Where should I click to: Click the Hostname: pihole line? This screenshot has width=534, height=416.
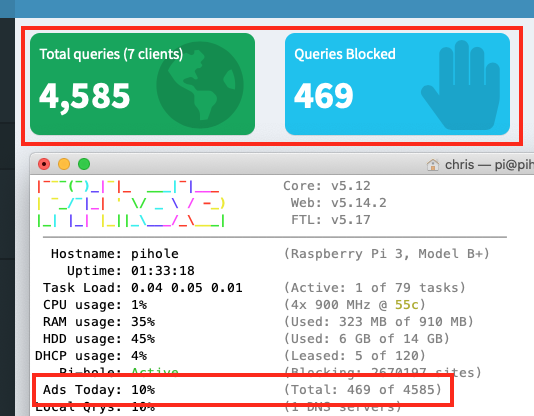[115, 254]
